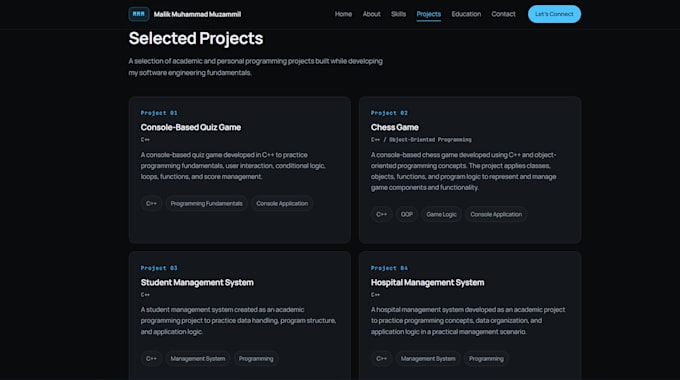Click Management System tag in Hospital card
The height and width of the screenshot is (380, 680).
click(x=428, y=359)
